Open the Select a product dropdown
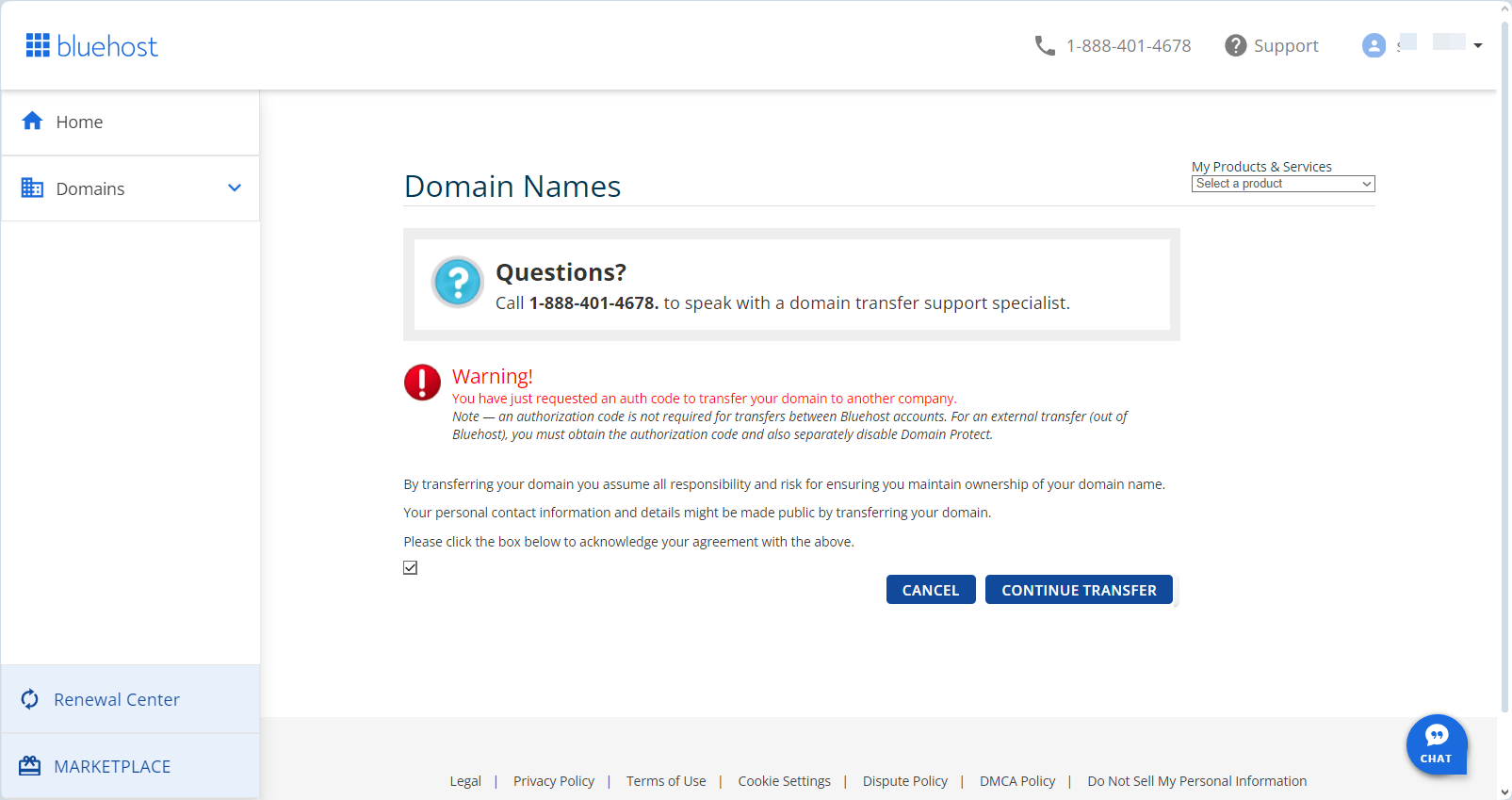The width and height of the screenshot is (1512, 800). click(1283, 184)
